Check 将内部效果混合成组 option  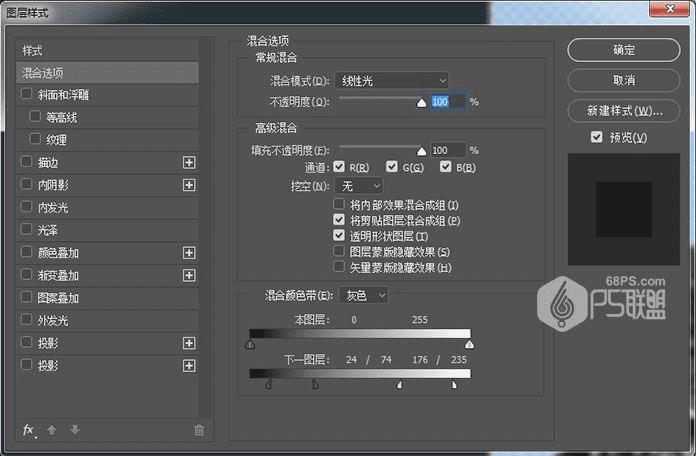[339, 204]
